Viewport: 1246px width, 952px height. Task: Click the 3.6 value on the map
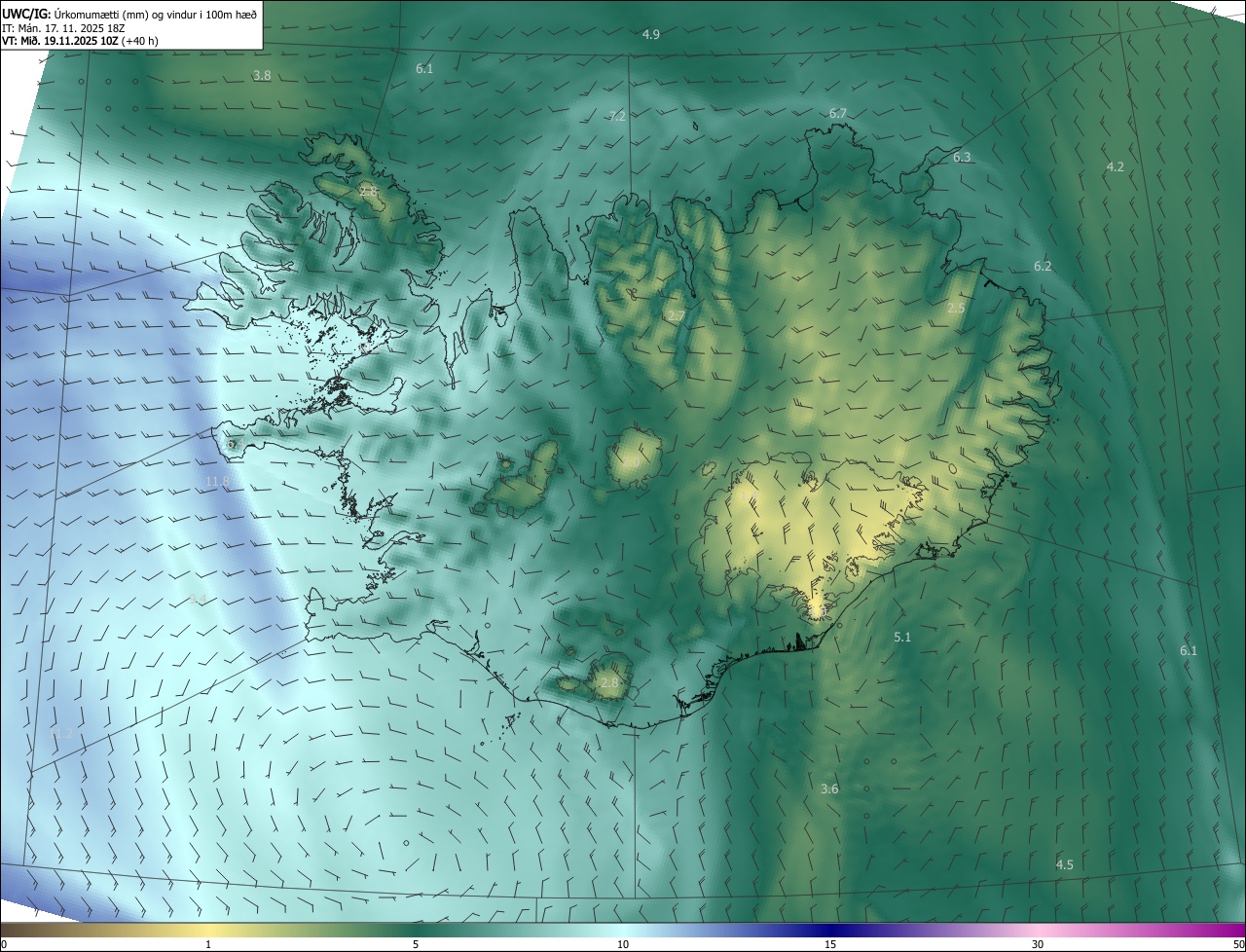pos(829,789)
